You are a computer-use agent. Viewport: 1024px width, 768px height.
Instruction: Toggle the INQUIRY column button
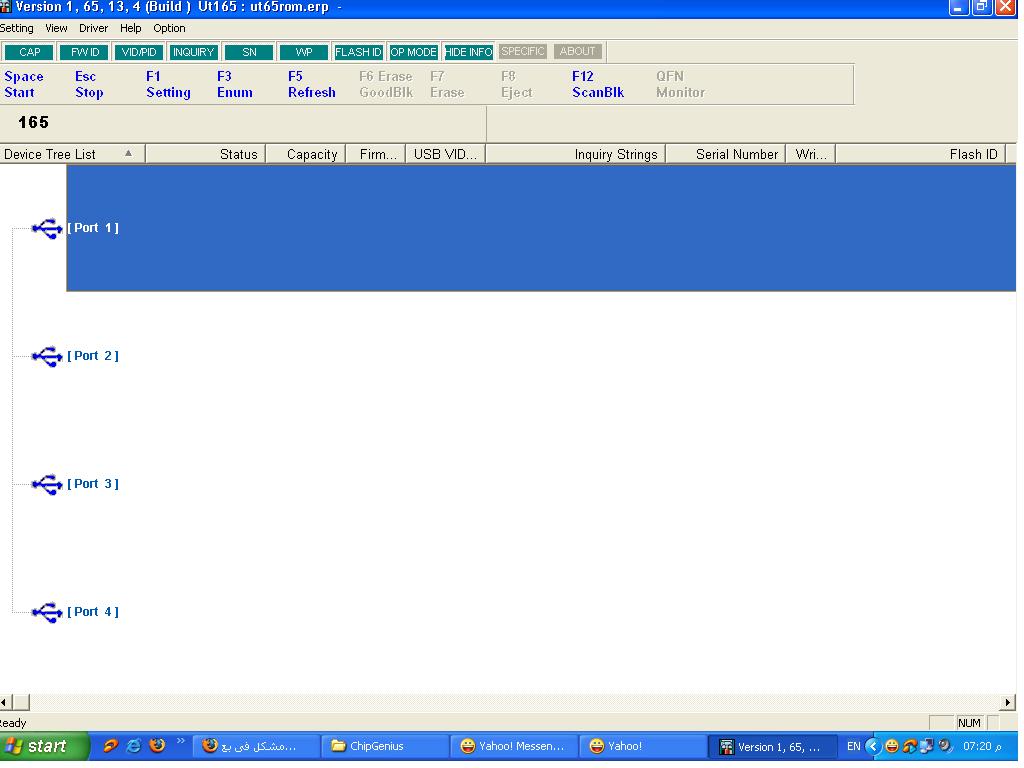pos(193,52)
